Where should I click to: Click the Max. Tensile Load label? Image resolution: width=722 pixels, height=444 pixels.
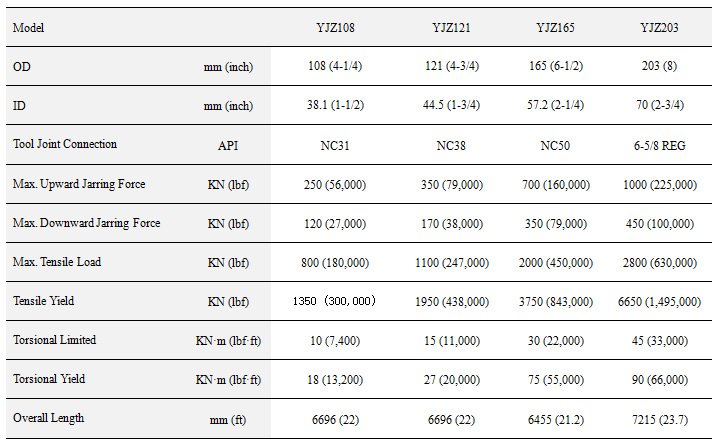(x=57, y=262)
